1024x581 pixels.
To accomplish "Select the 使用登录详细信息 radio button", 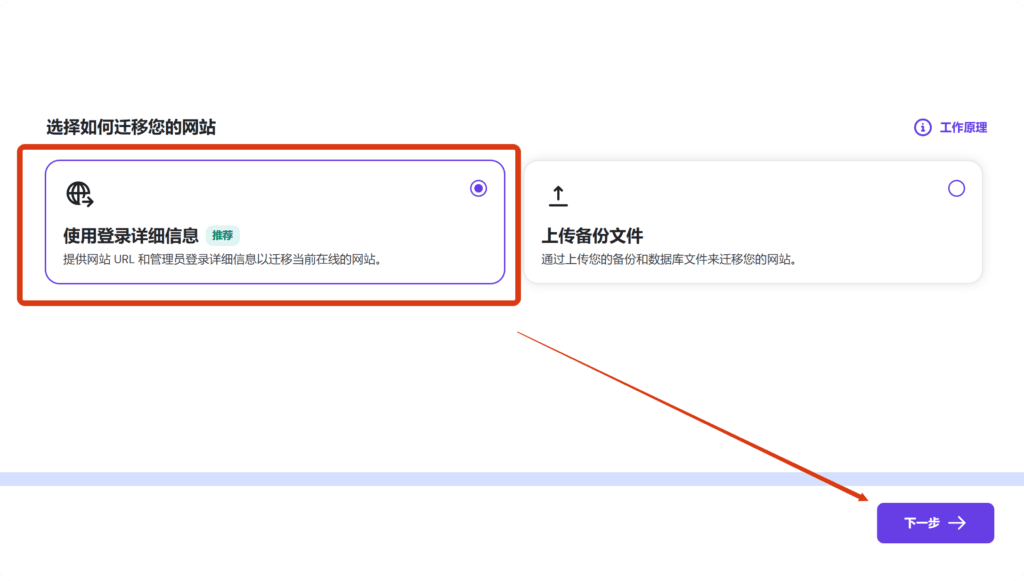I will [x=478, y=188].
